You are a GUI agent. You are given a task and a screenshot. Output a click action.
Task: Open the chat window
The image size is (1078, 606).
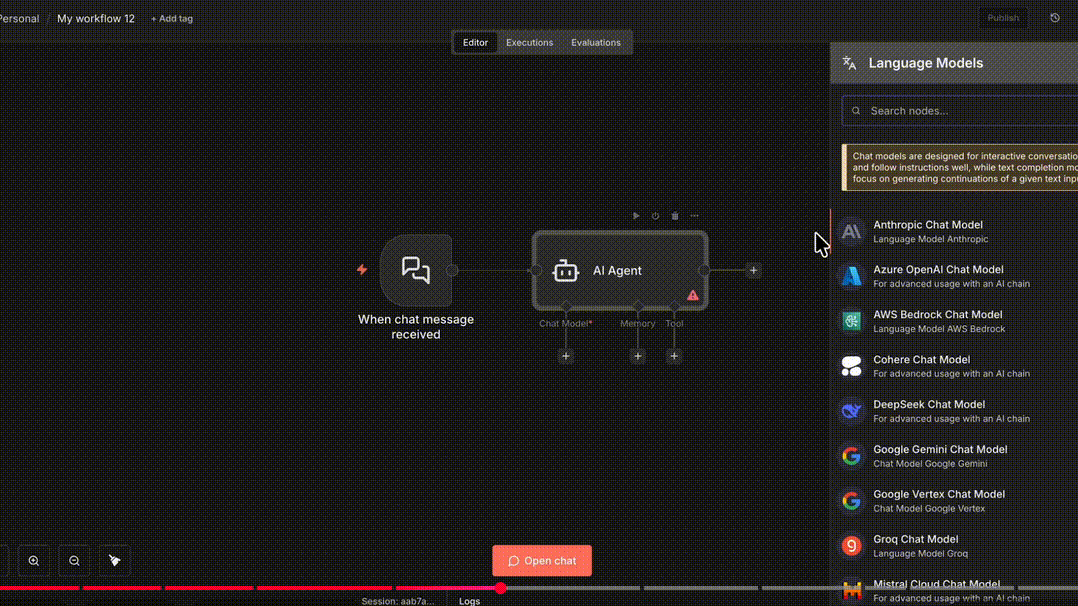(541, 560)
